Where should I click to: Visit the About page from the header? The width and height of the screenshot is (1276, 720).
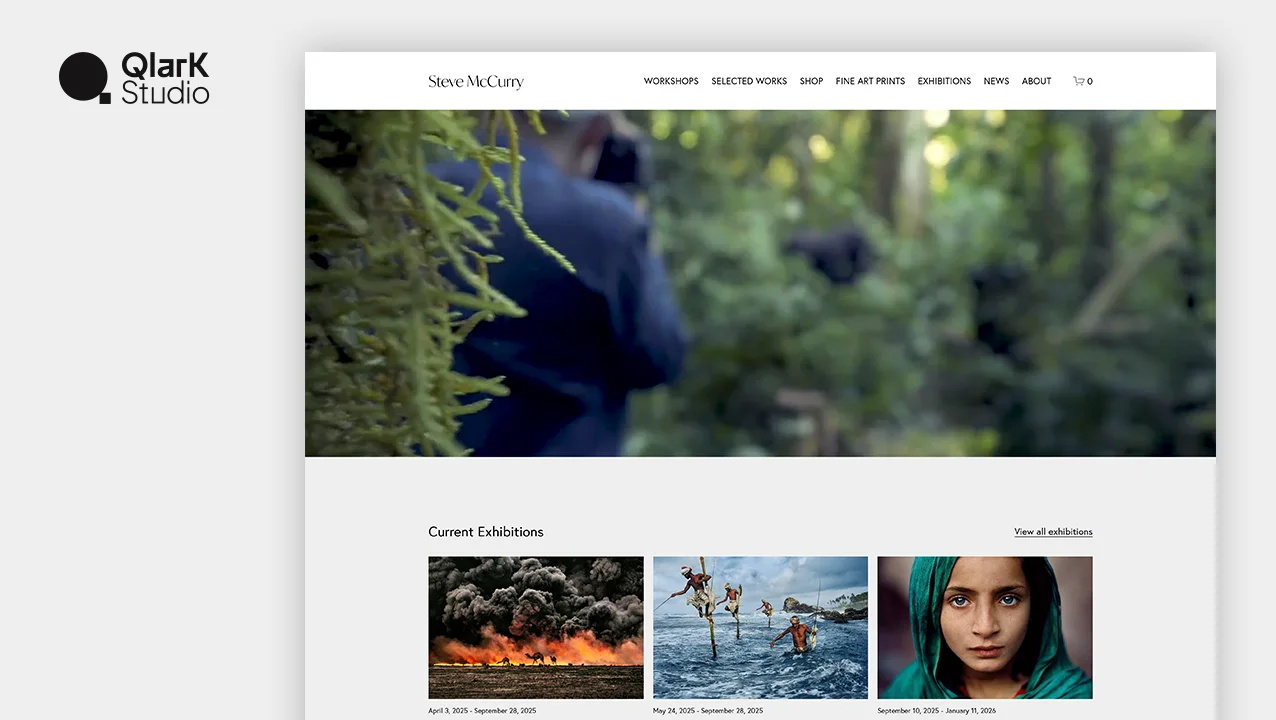tap(1036, 82)
